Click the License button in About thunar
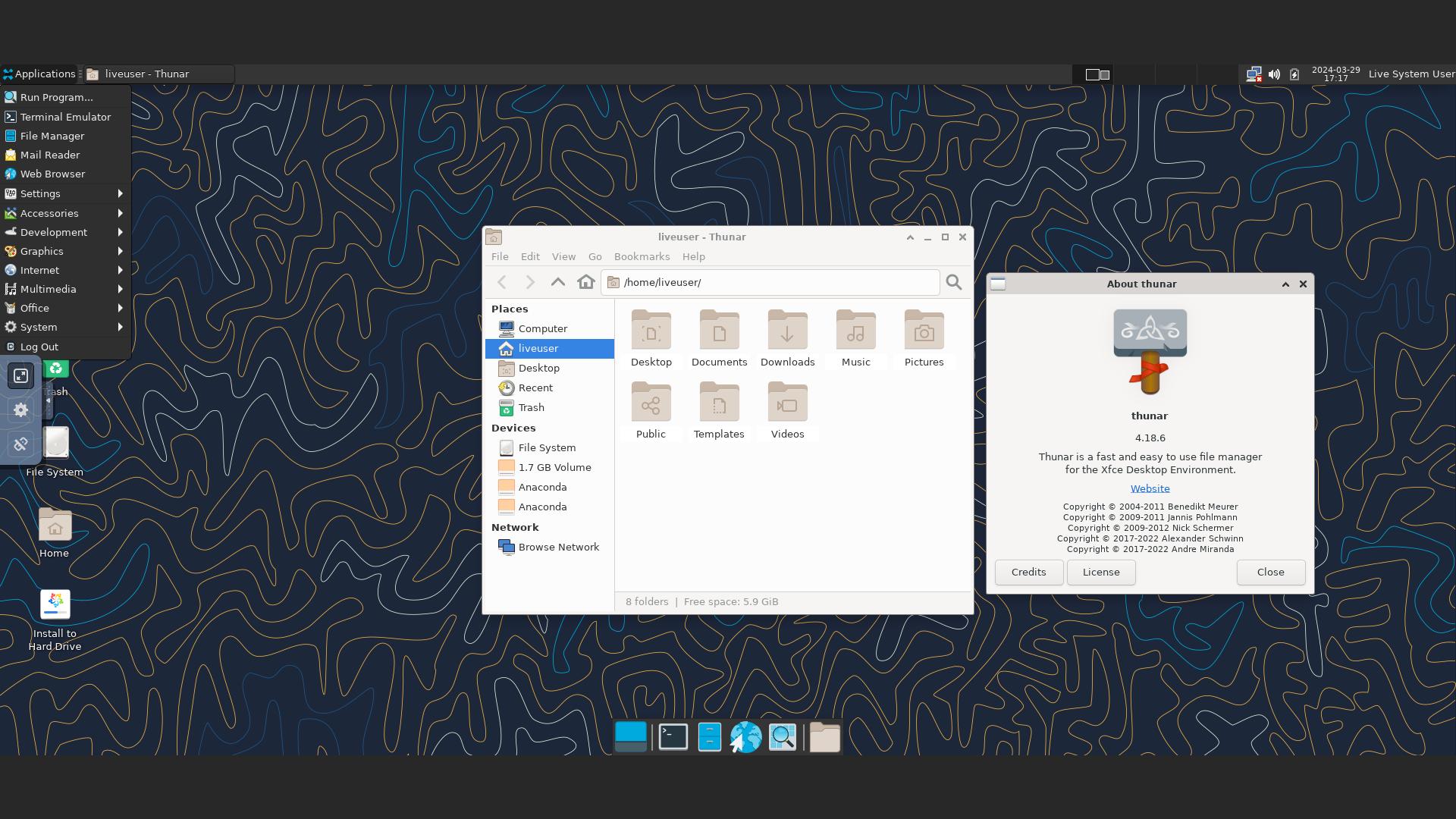 [x=1100, y=571]
